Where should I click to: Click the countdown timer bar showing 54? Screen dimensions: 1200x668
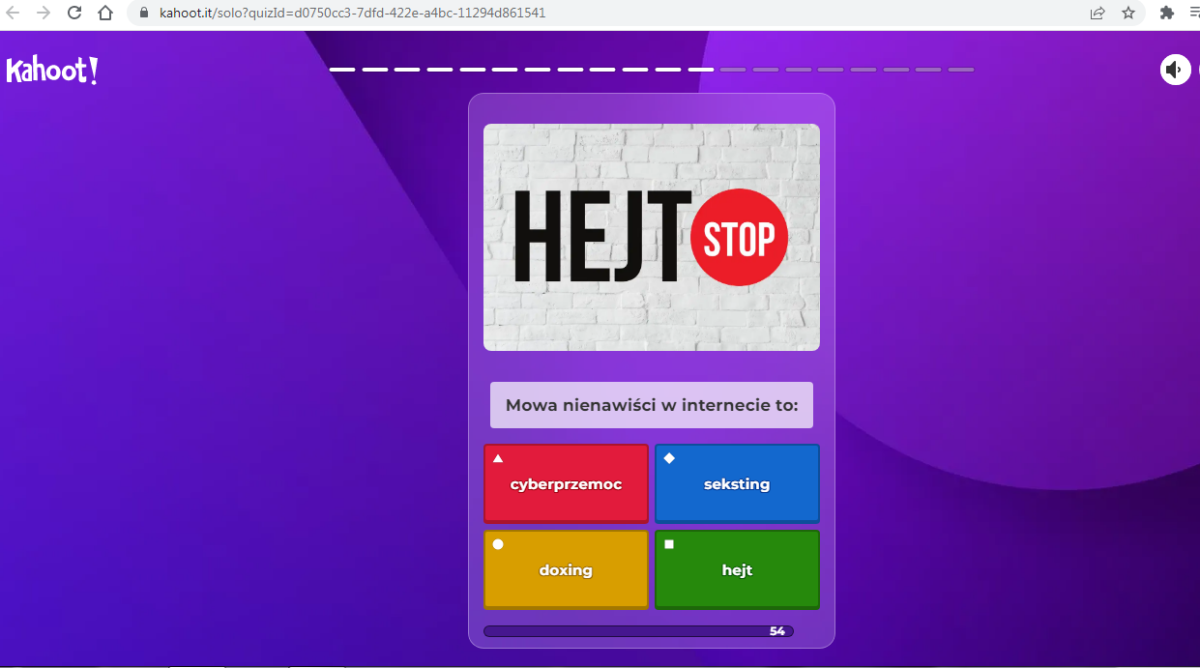pyautogui.click(x=638, y=631)
